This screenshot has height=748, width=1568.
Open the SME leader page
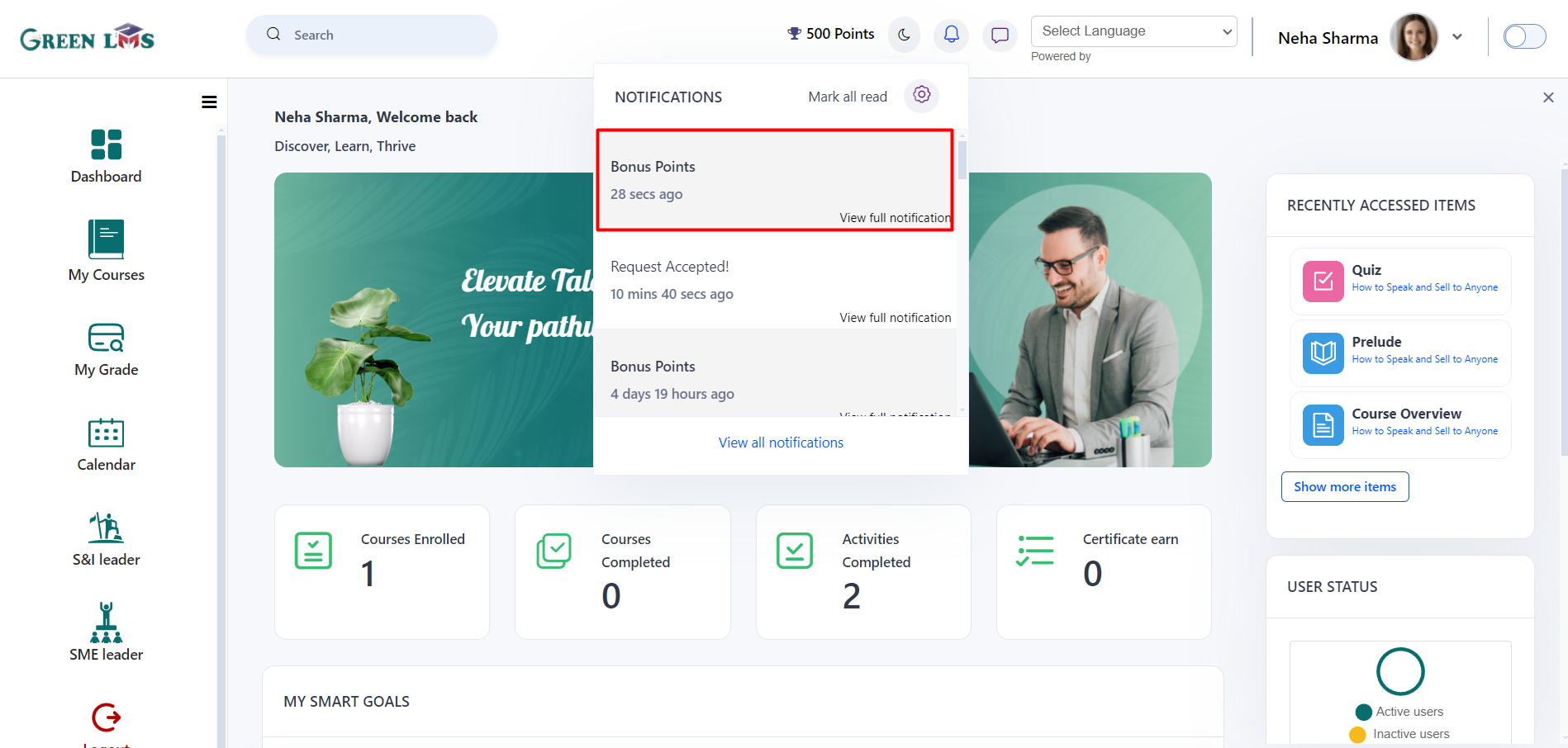[106, 623]
